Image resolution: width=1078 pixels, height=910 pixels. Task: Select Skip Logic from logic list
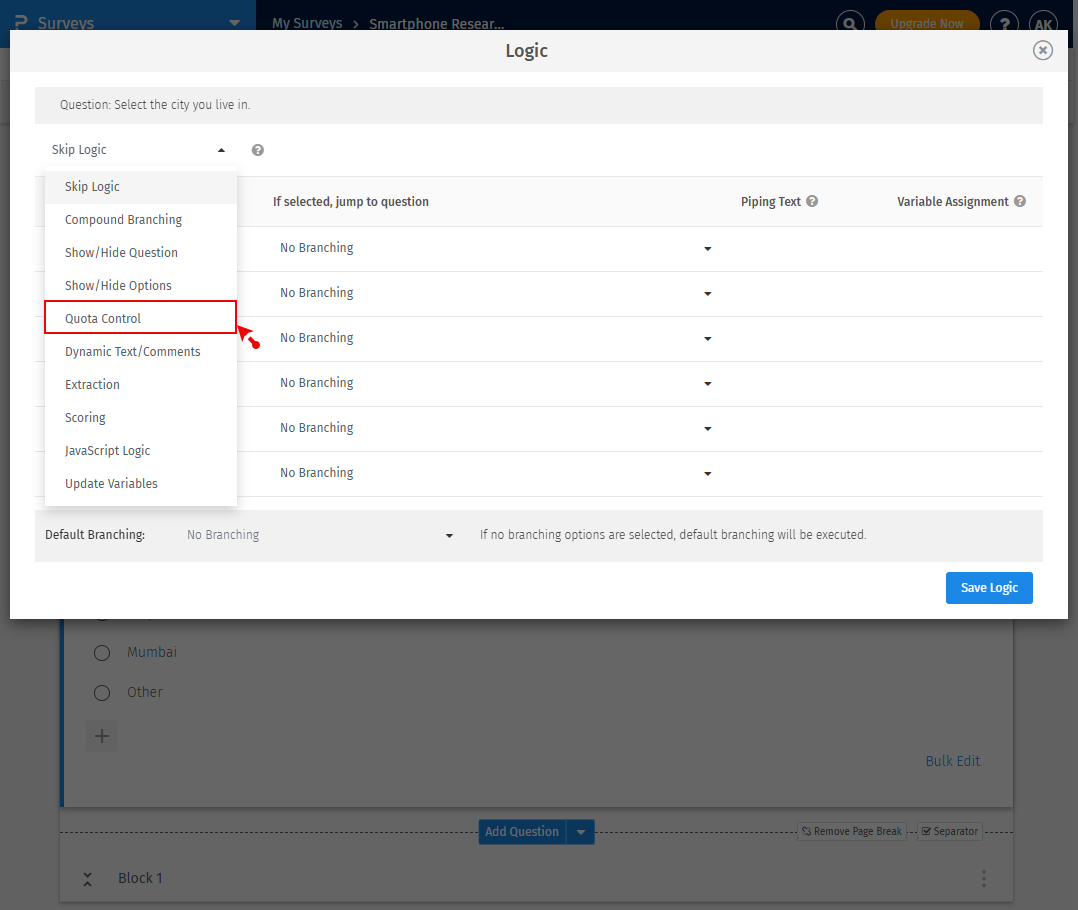tap(141, 186)
